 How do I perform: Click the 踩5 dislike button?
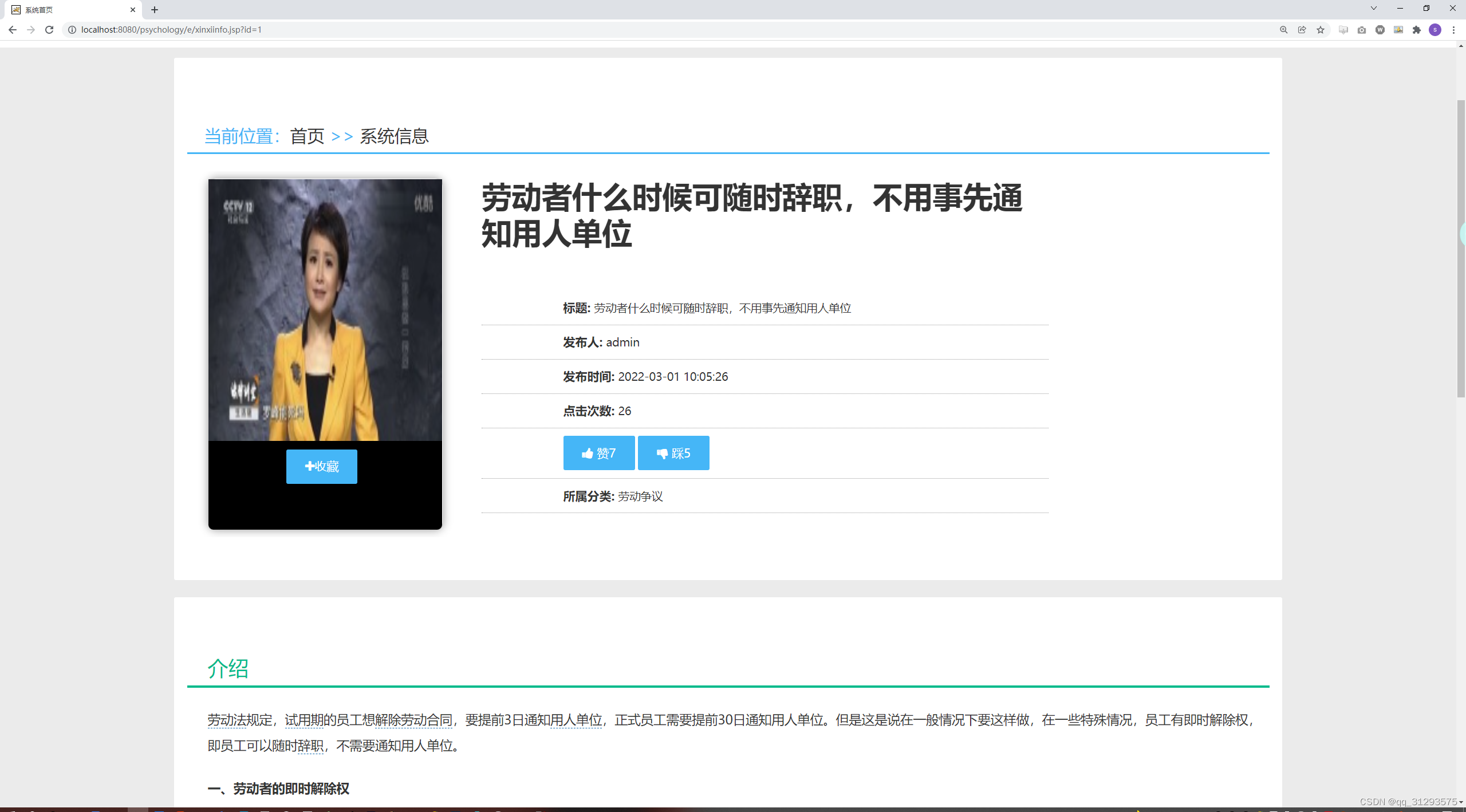coord(673,452)
